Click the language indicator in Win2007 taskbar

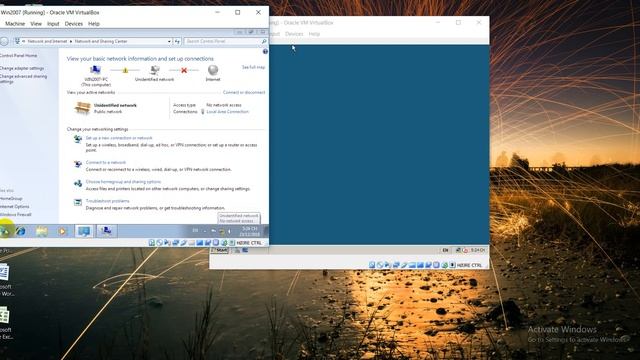[196, 231]
